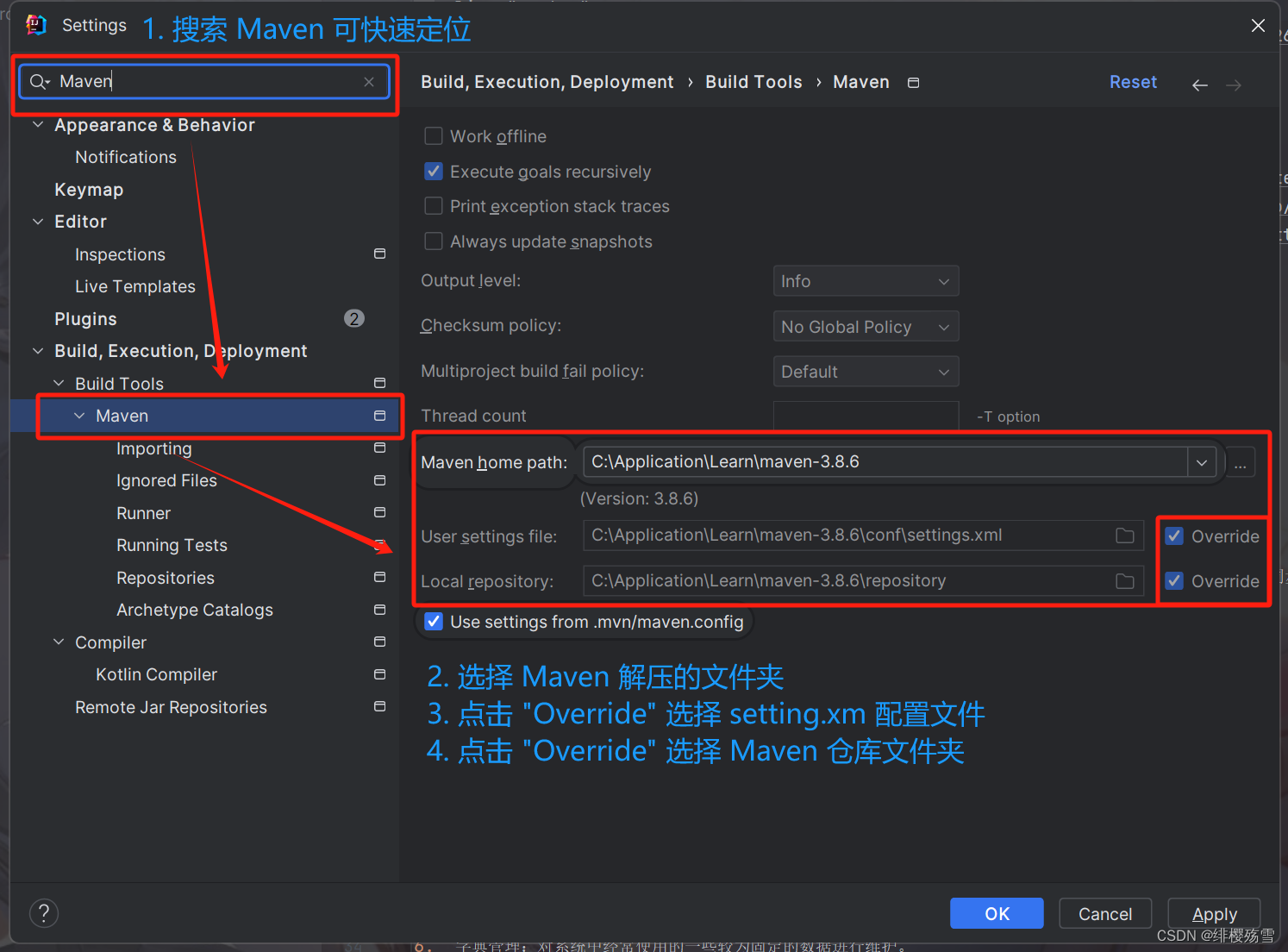The width and height of the screenshot is (1288, 952).
Task: Collapse the Compiler tree node
Action: pyautogui.click(x=59, y=642)
